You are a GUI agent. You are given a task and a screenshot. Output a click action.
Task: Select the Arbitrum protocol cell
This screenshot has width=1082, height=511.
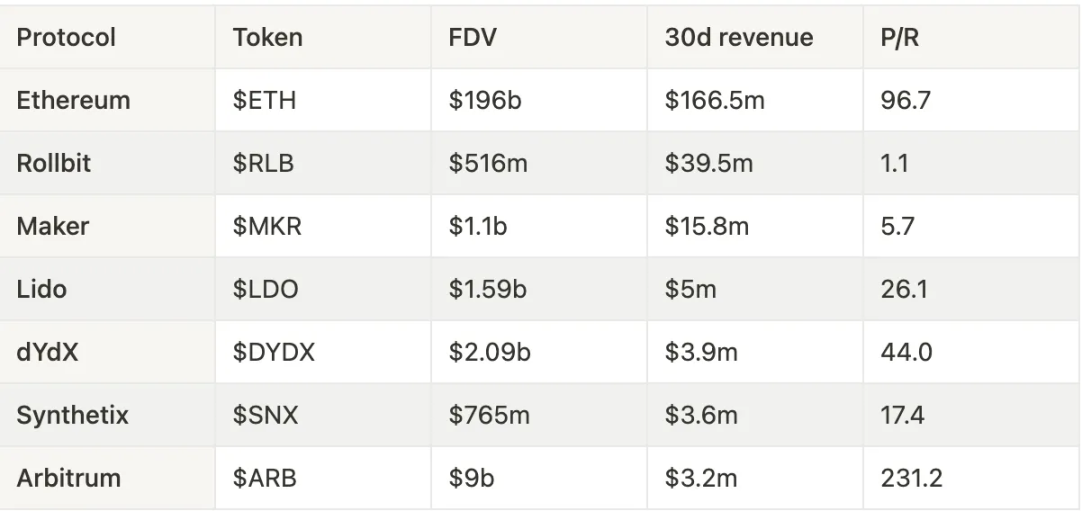pyautogui.click(x=107, y=478)
